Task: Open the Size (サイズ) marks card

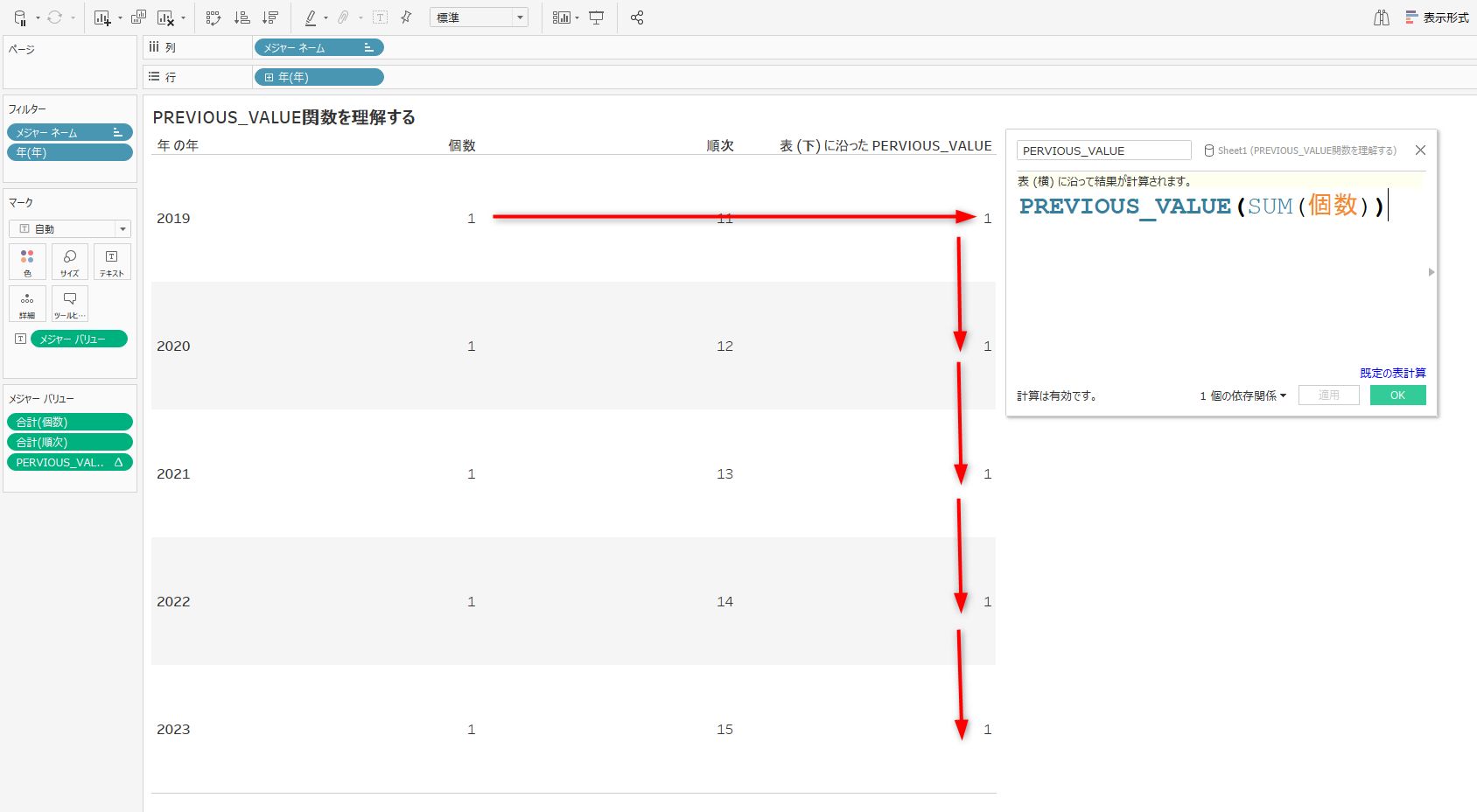Action: tap(70, 262)
